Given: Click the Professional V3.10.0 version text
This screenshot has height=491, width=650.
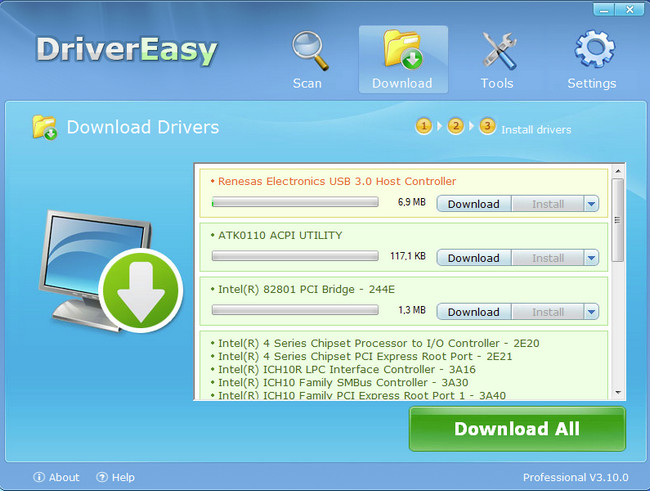Looking at the screenshot, I should (x=575, y=477).
